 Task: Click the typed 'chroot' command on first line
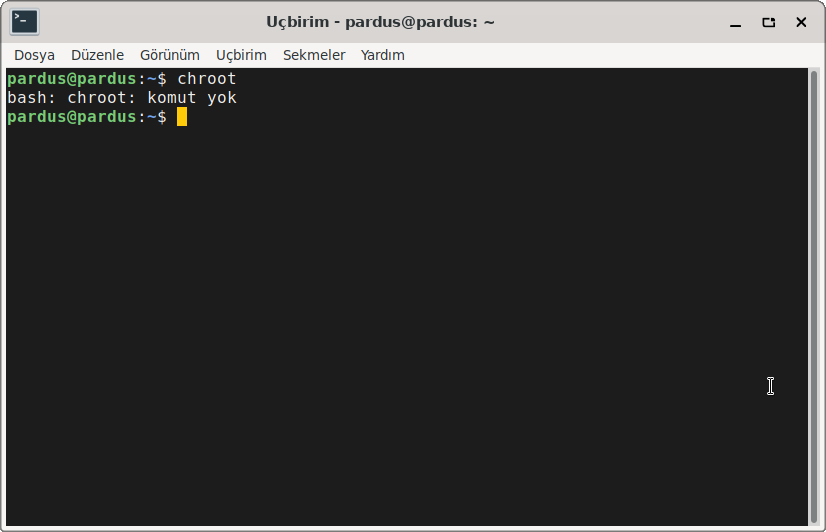(206, 79)
